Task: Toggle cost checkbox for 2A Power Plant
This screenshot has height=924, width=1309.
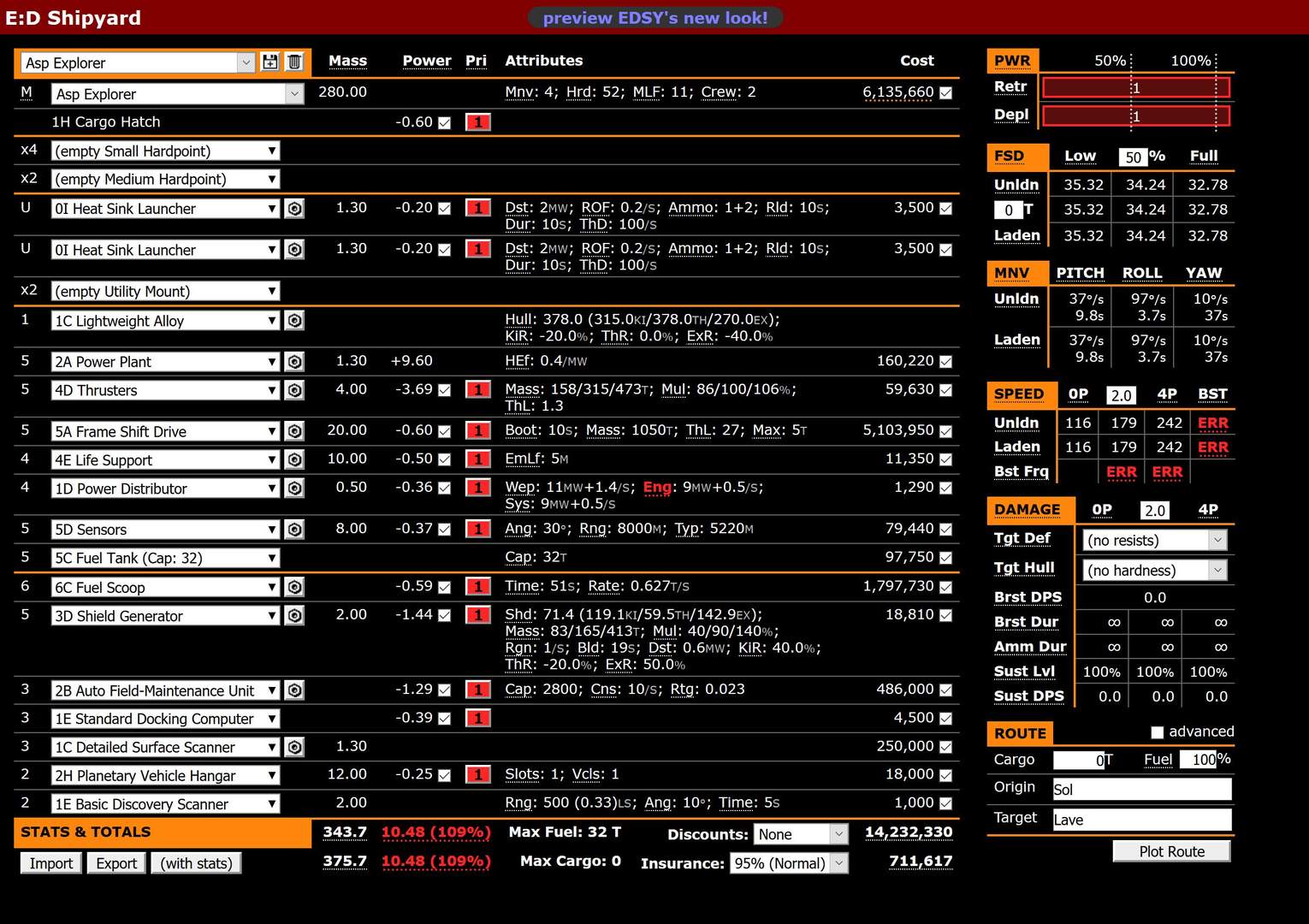Action: pos(945,363)
